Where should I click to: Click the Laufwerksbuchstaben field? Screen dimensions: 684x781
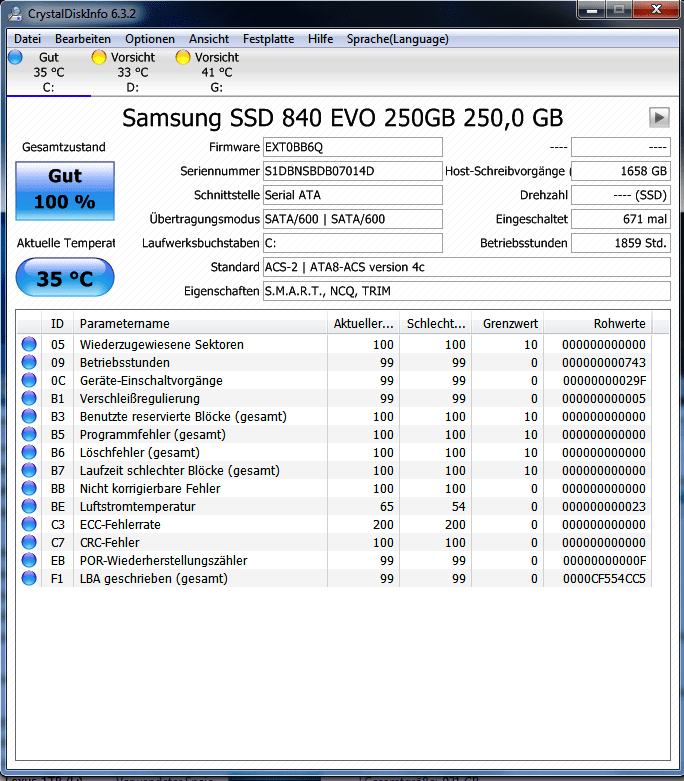coord(353,243)
